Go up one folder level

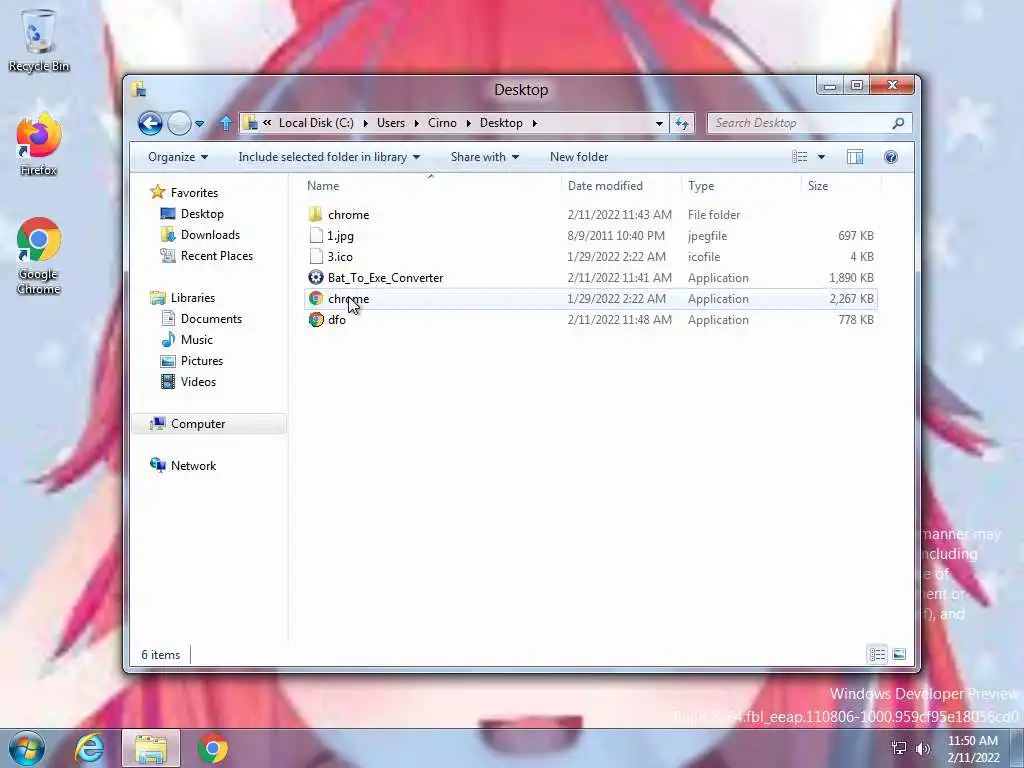tap(226, 123)
